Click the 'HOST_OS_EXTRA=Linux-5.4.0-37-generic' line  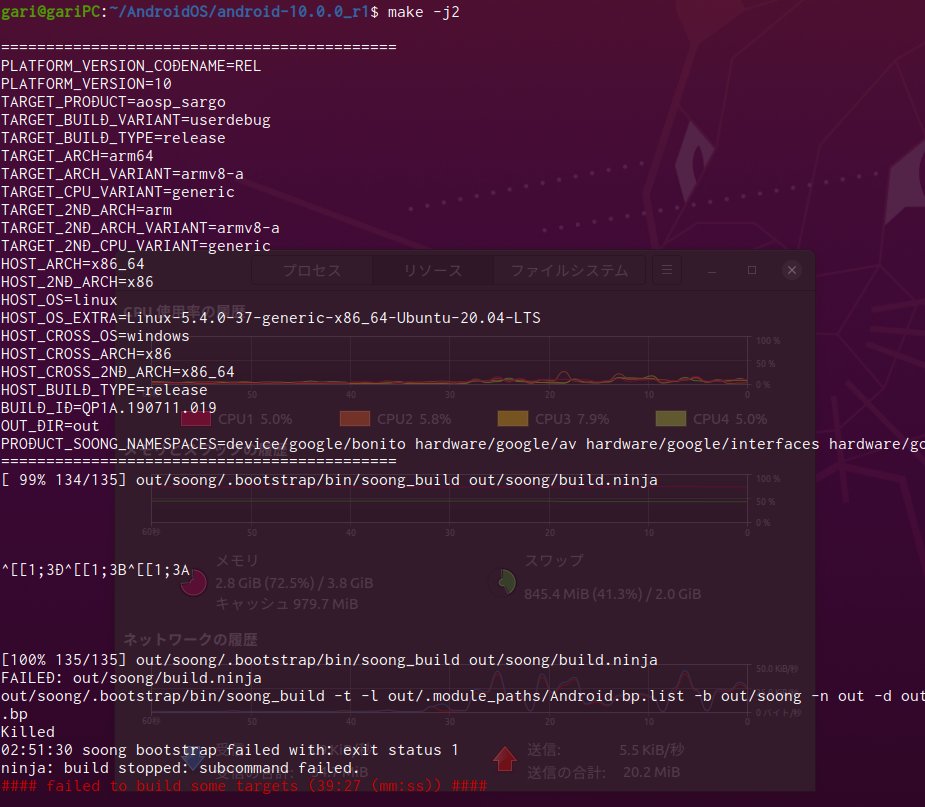271,317
